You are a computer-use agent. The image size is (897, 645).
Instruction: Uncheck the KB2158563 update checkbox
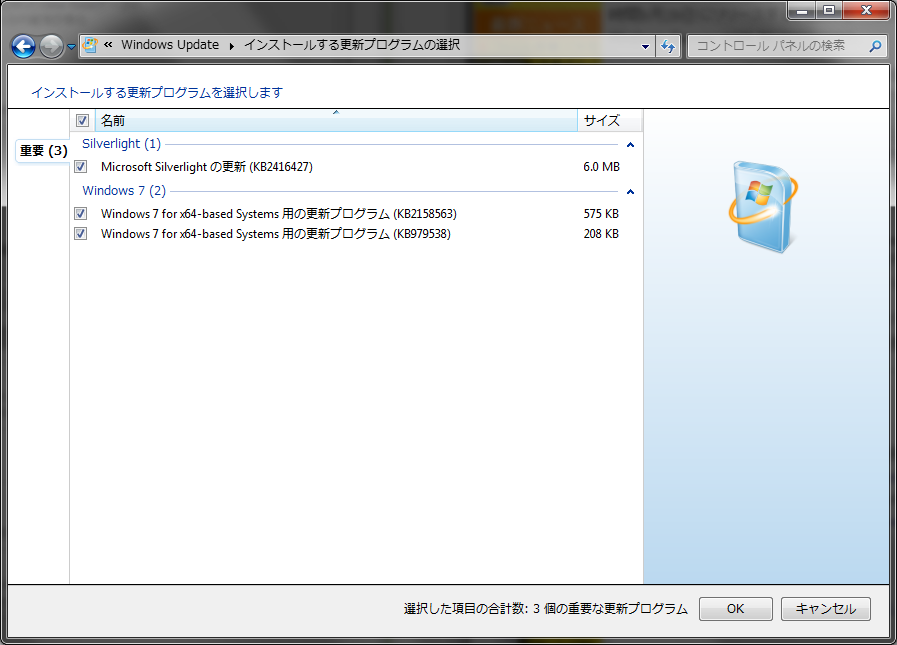click(81, 213)
